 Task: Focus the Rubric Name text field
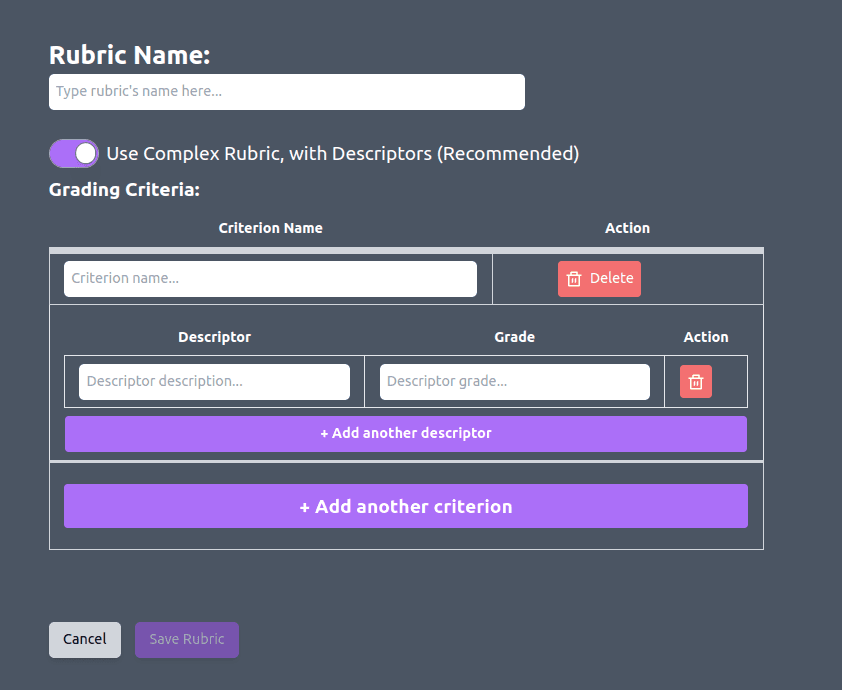click(286, 92)
